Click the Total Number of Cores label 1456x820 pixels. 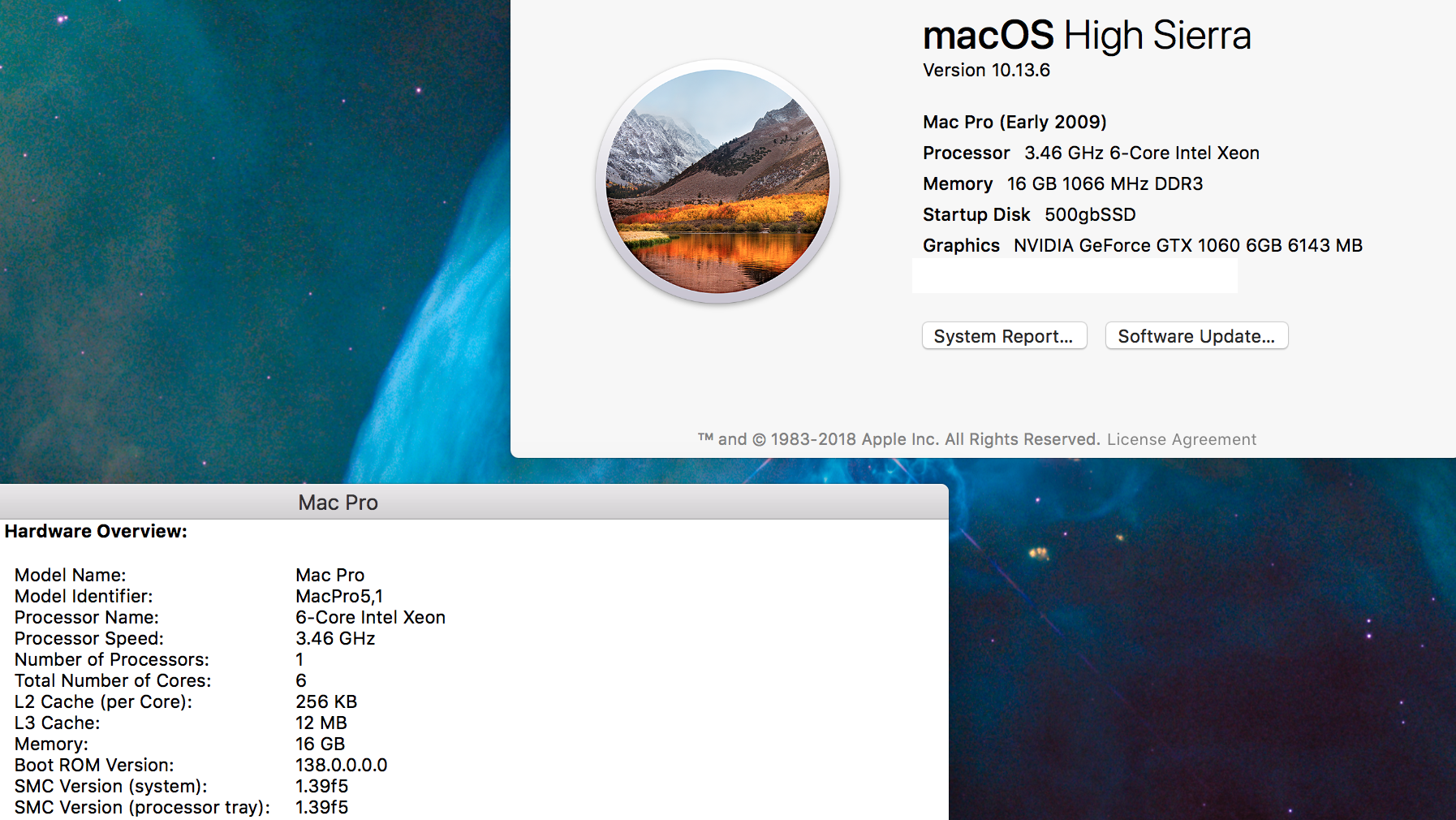(113, 680)
